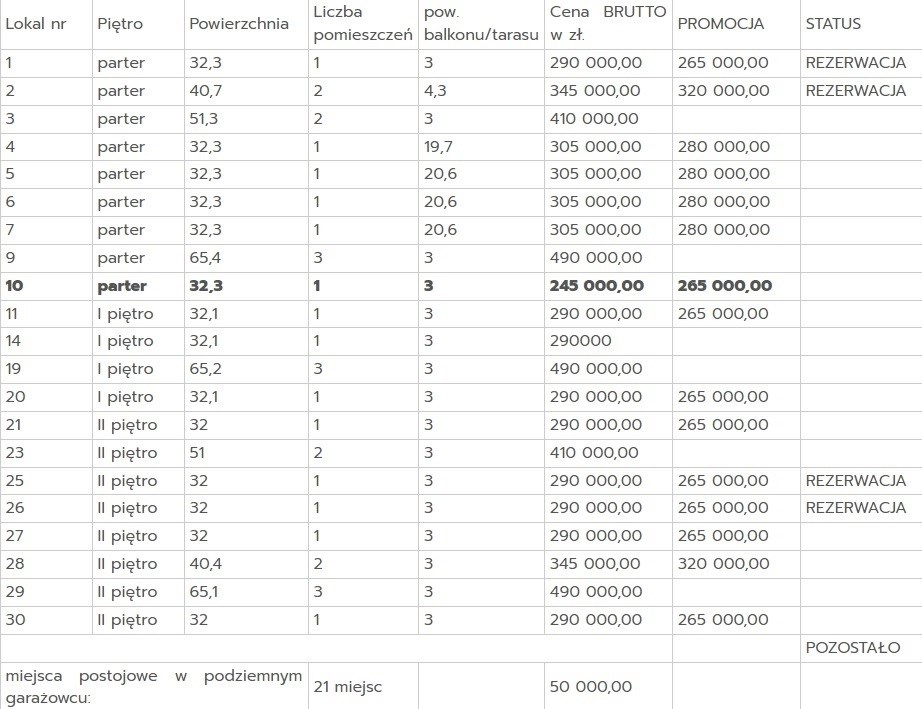Click the 40,4 area cell for unit 28
This screenshot has height=709, width=922.
click(205, 564)
